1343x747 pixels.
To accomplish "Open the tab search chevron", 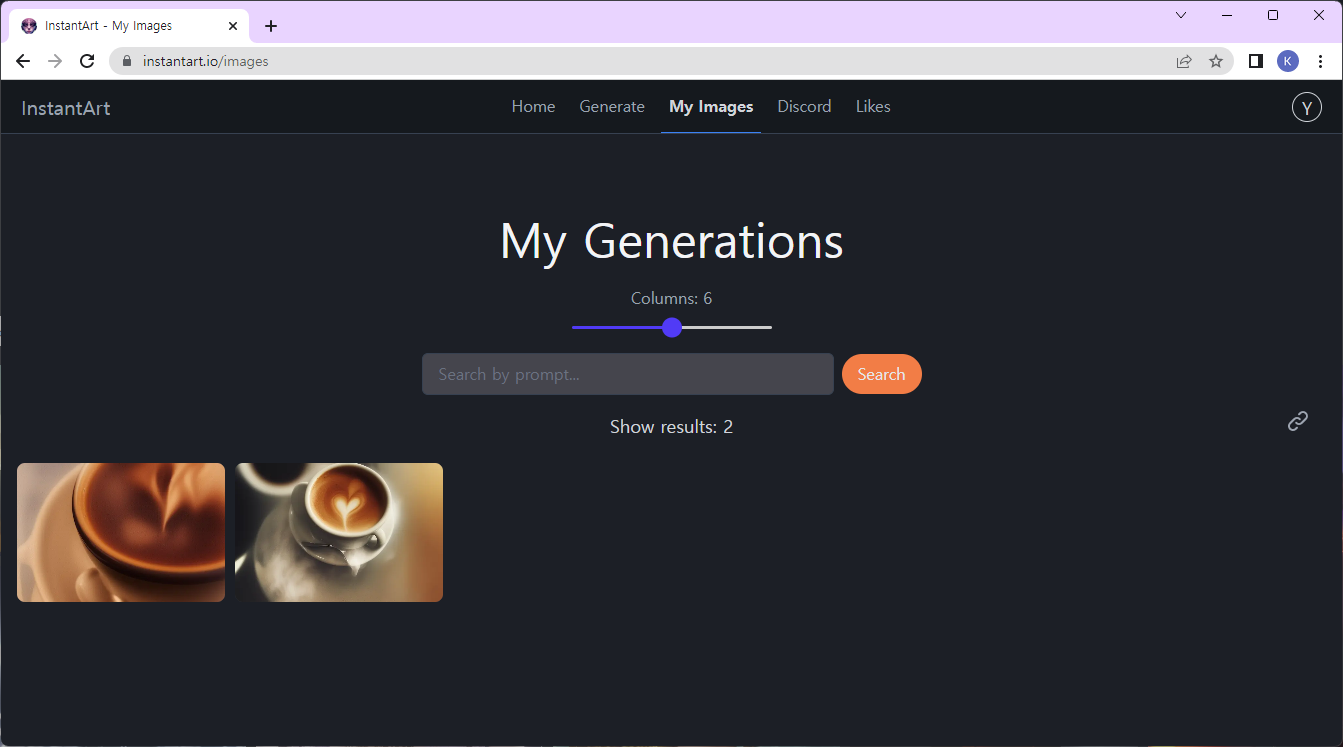I will pyautogui.click(x=1181, y=15).
